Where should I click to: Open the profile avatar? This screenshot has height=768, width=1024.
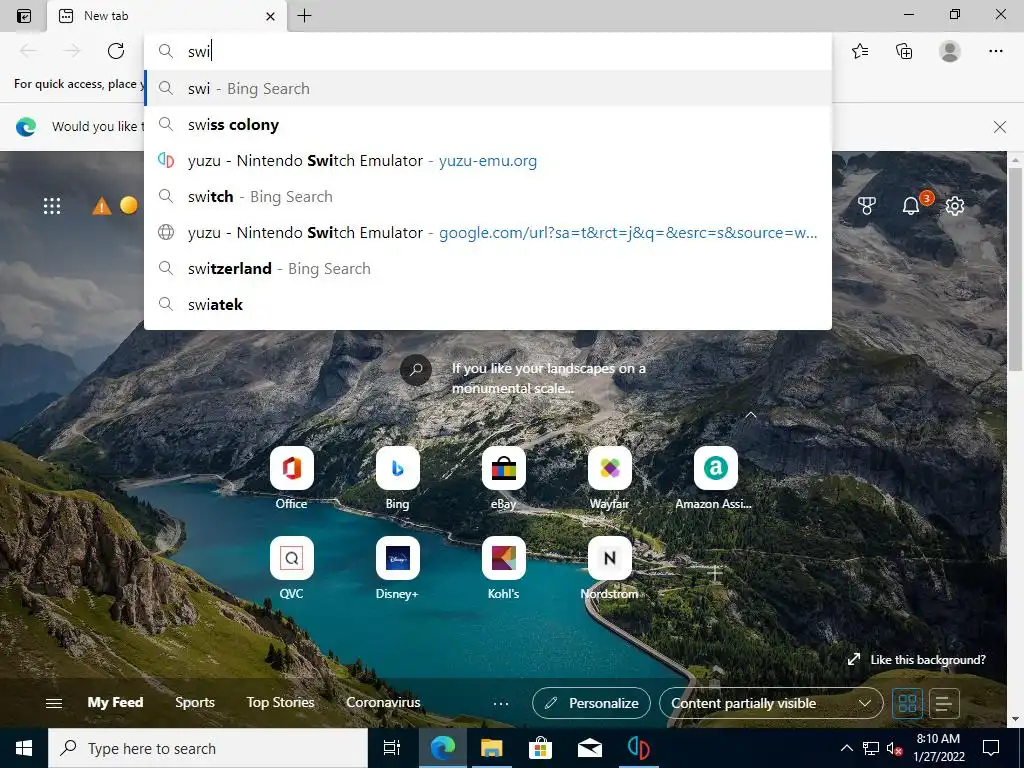[x=950, y=51]
